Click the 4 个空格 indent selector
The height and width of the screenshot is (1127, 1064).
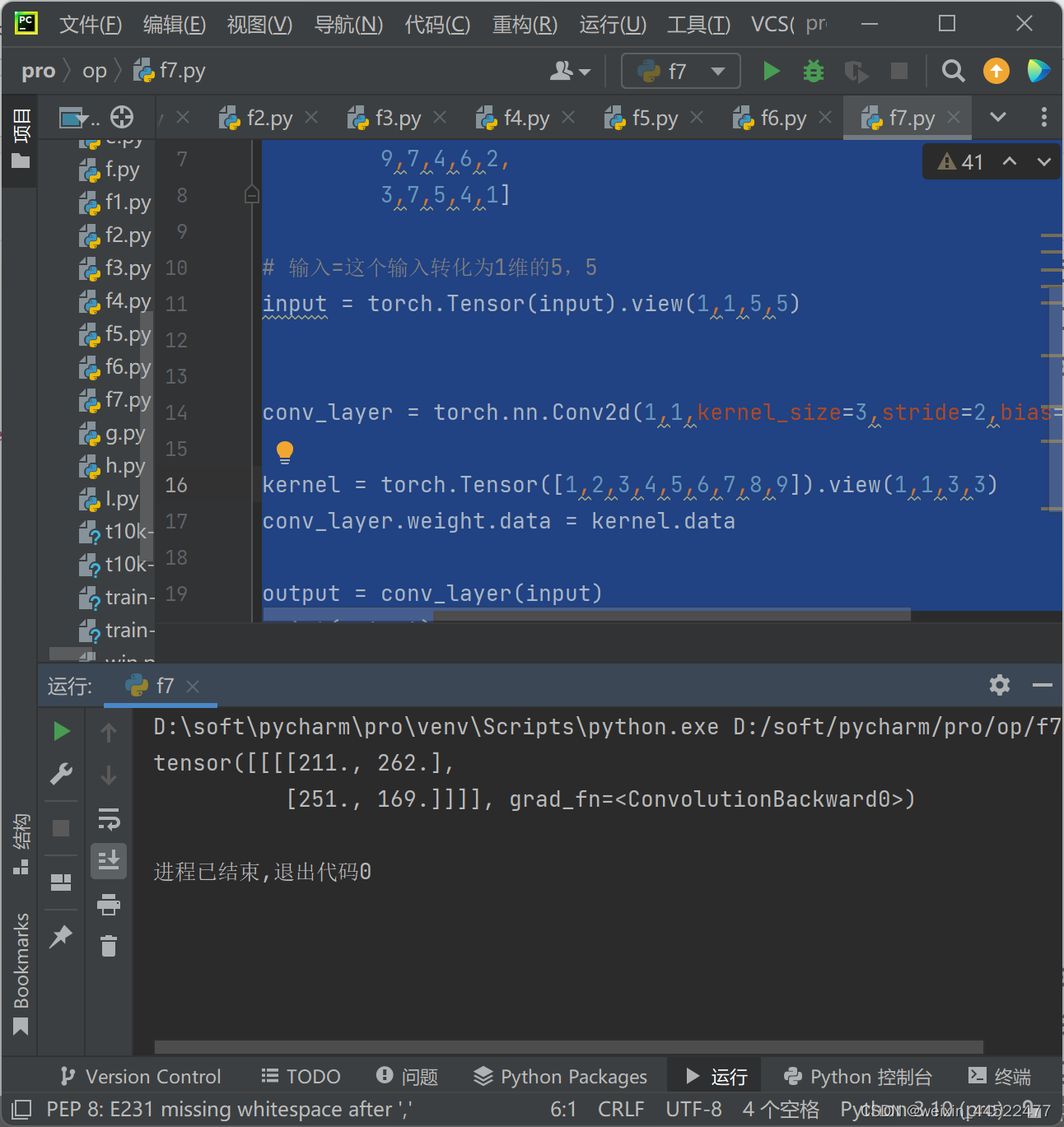click(781, 1110)
